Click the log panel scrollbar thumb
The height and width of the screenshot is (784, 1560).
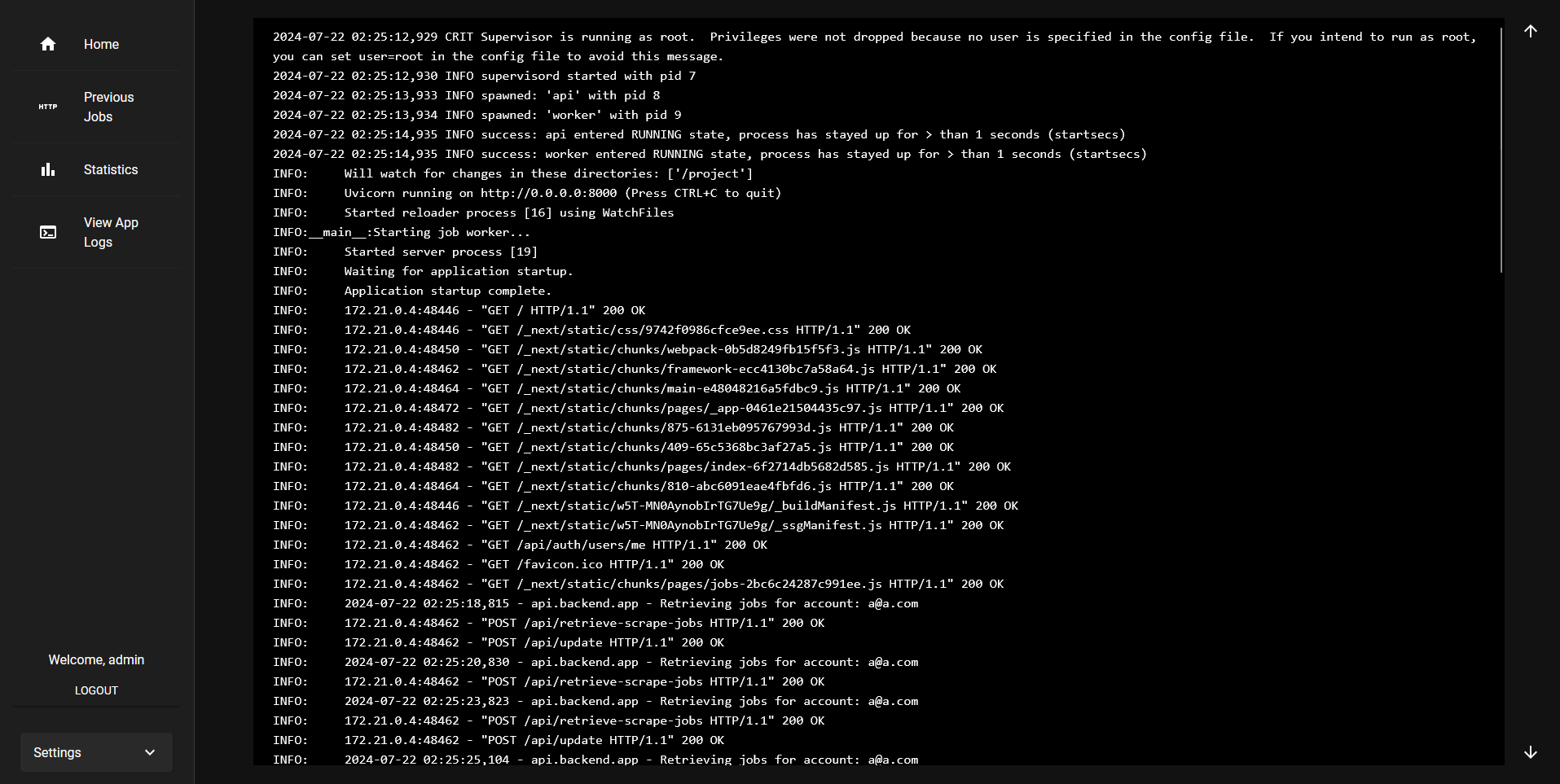(x=1501, y=150)
